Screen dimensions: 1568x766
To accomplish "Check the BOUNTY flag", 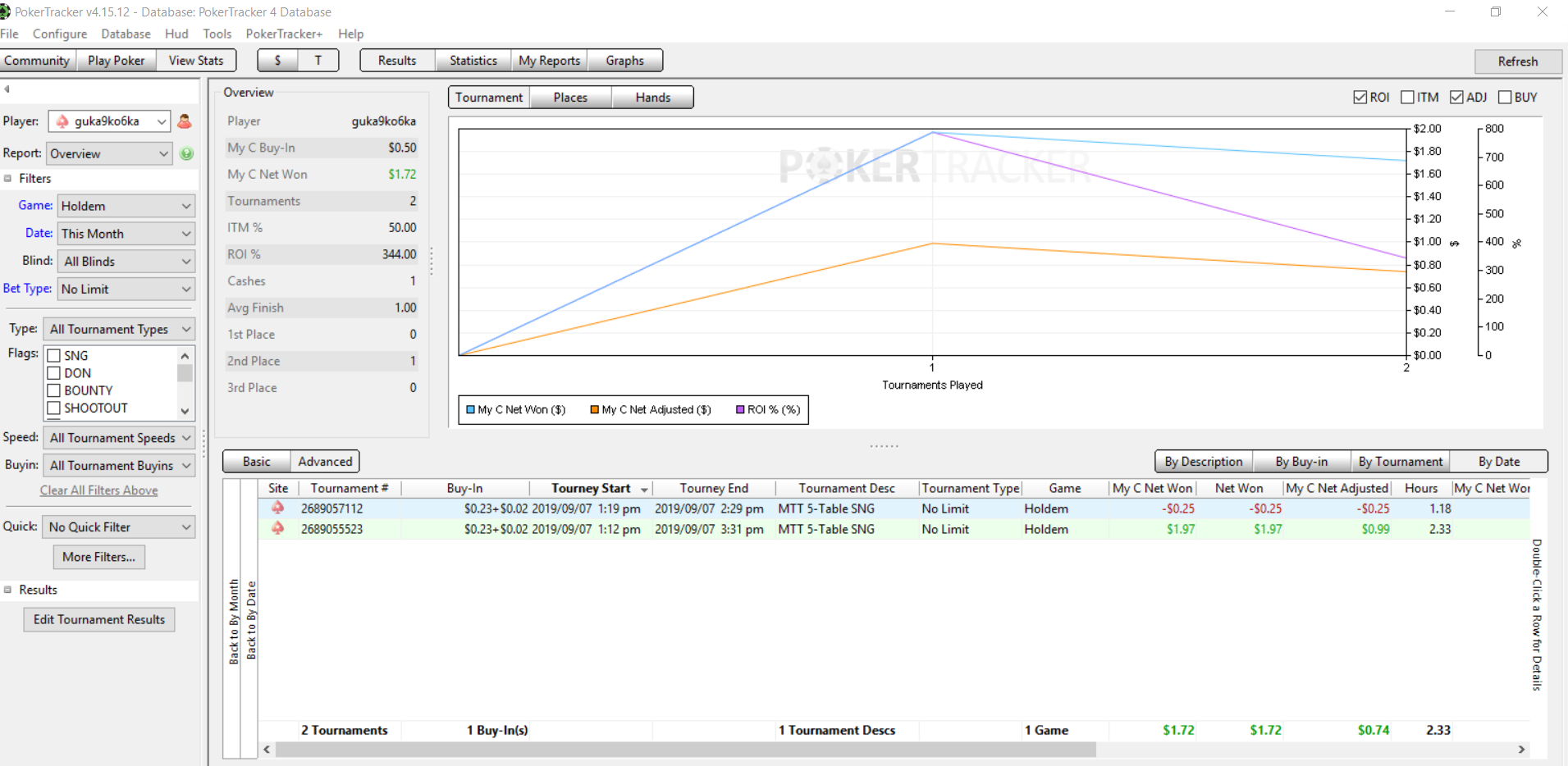I will click(54, 390).
